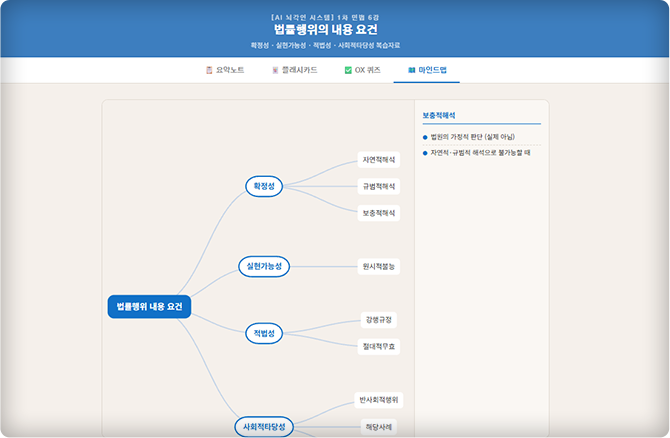Select the 적법성 mind map node
670x438 pixels.
[264, 333]
